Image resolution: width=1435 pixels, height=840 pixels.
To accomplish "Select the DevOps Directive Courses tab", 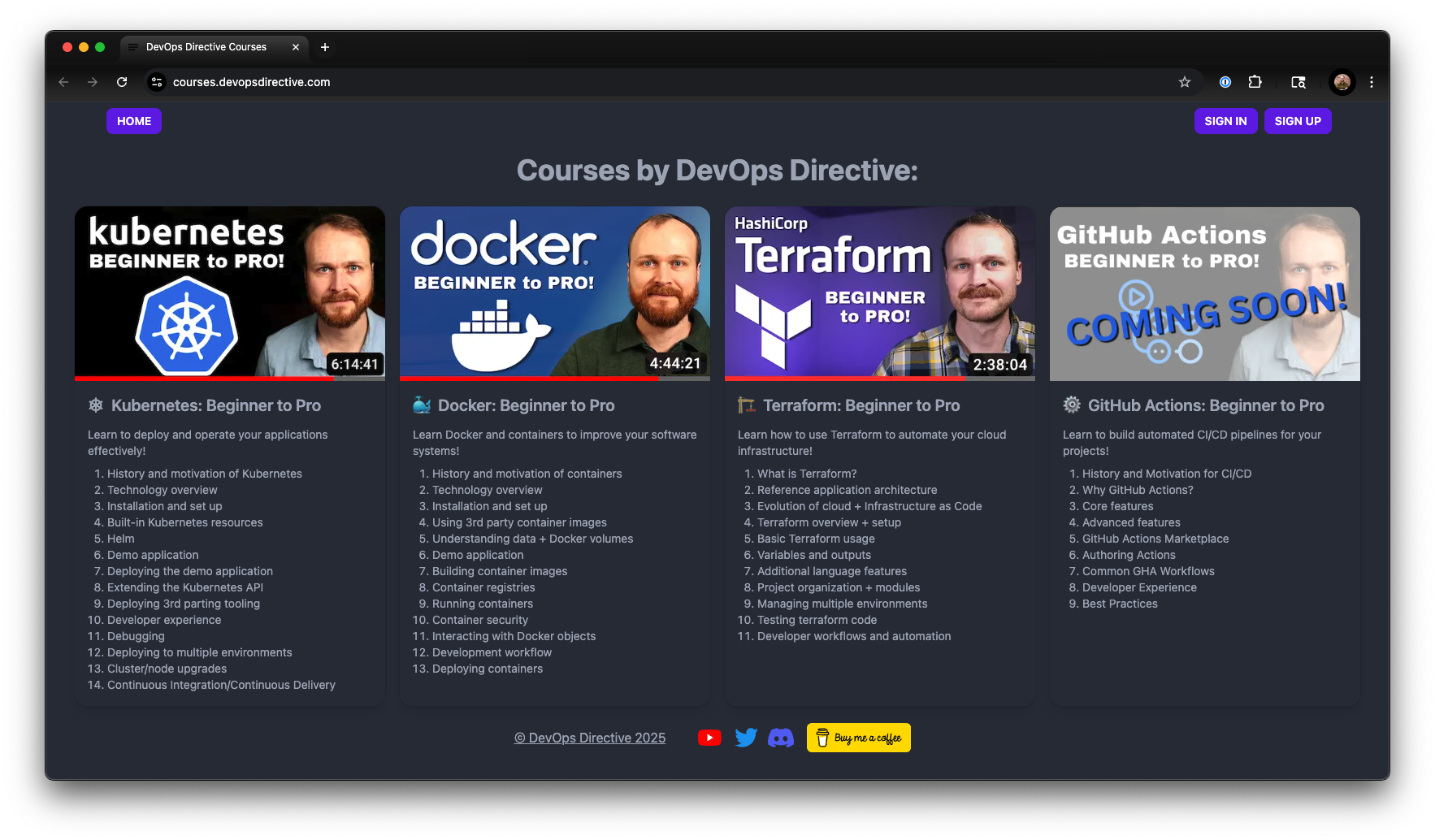I will point(215,47).
